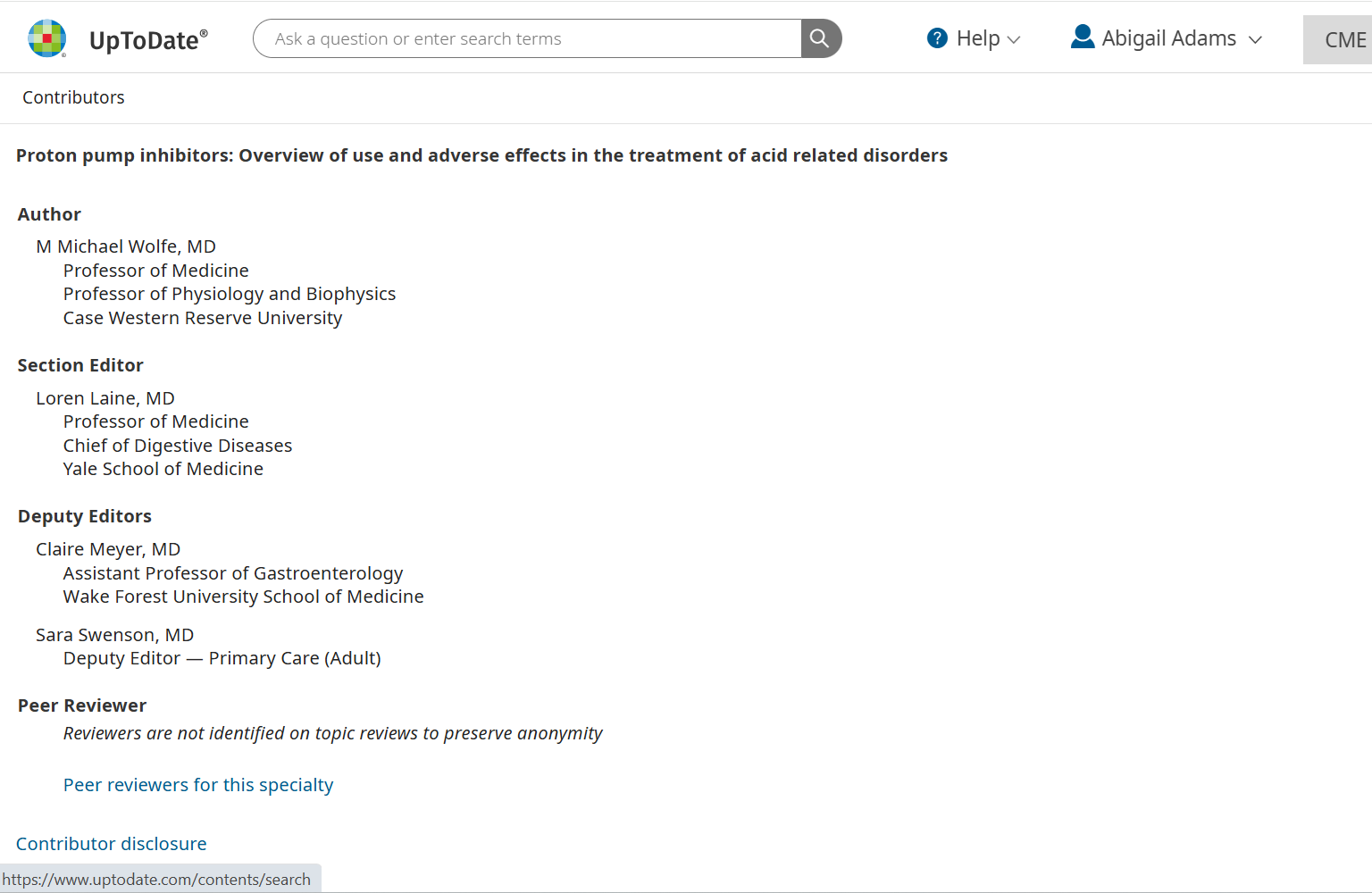Viewport: 1372px width, 893px height.
Task: Open the CME menu item
Action: coord(1344,40)
